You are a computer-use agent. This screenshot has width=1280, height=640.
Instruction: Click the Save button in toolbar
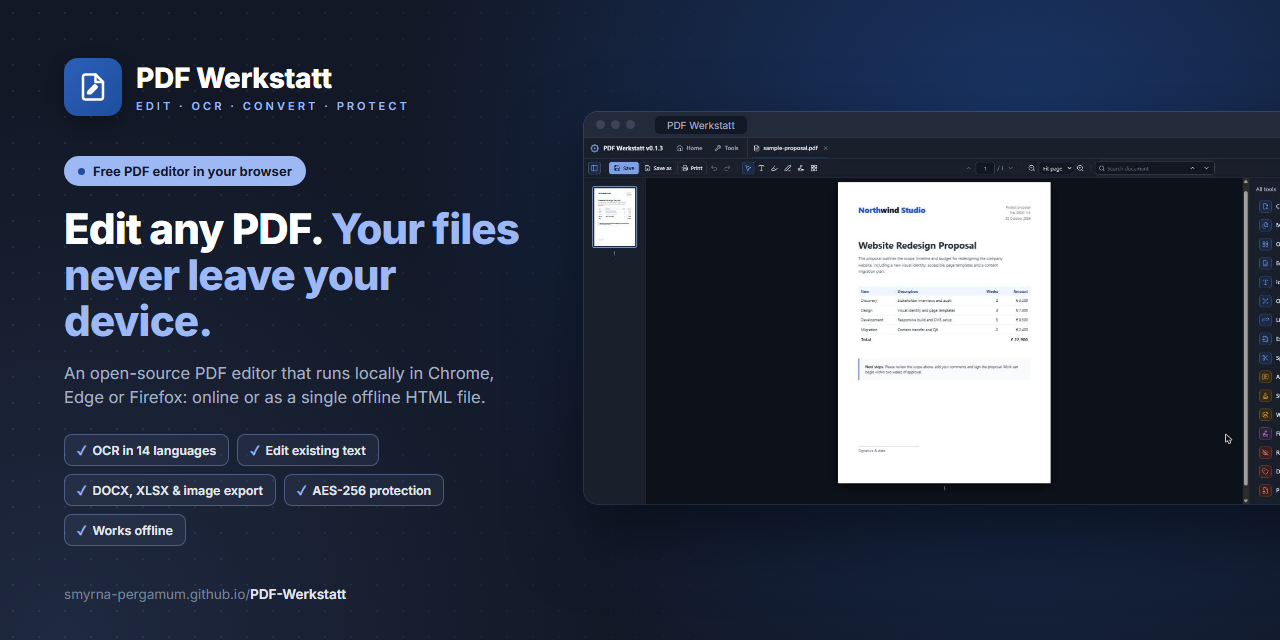coord(624,168)
